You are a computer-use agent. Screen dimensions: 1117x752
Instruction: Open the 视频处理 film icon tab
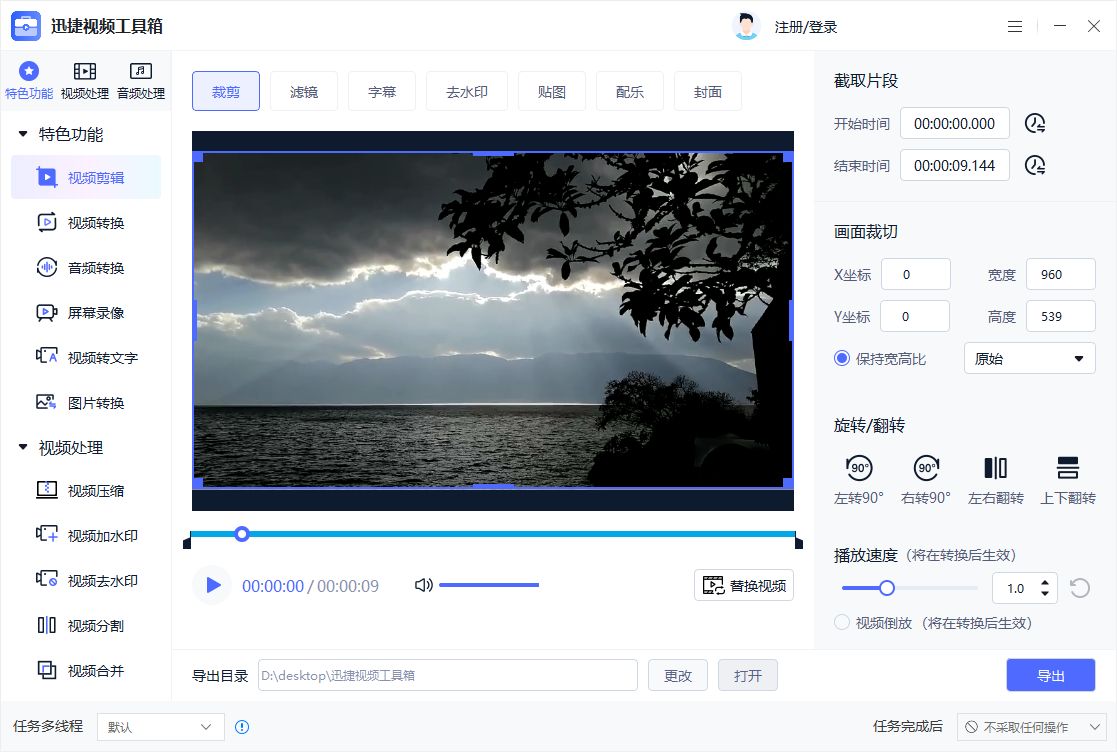pyautogui.click(x=85, y=80)
